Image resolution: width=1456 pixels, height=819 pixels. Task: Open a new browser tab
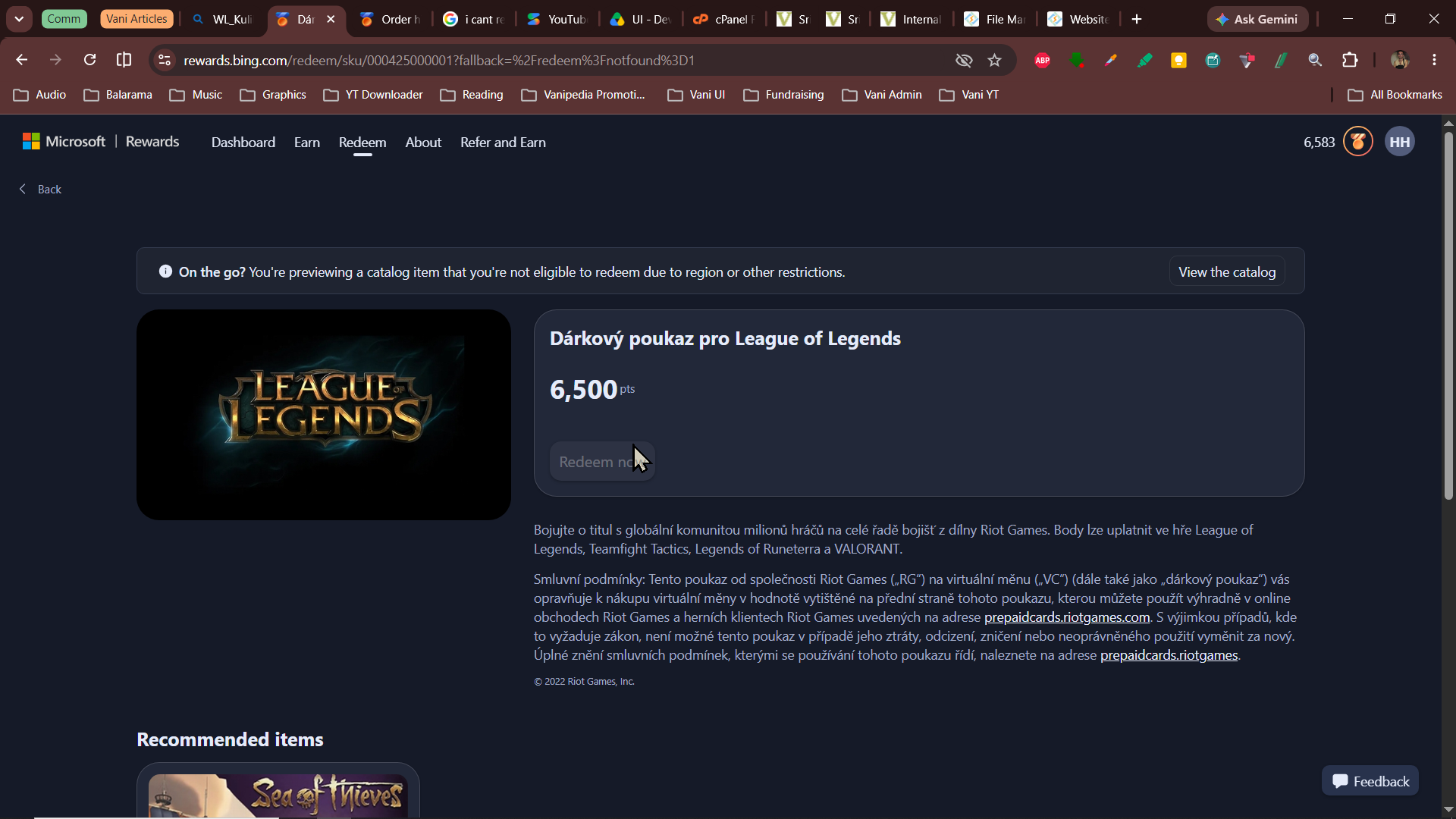pyautogui.click(x=1137, y=19)
